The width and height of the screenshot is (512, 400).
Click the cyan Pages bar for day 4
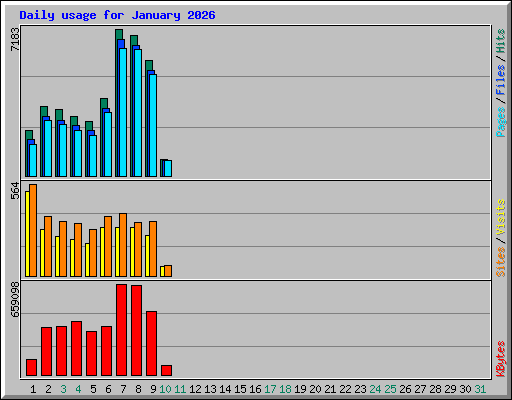click(x=78, y=153)
